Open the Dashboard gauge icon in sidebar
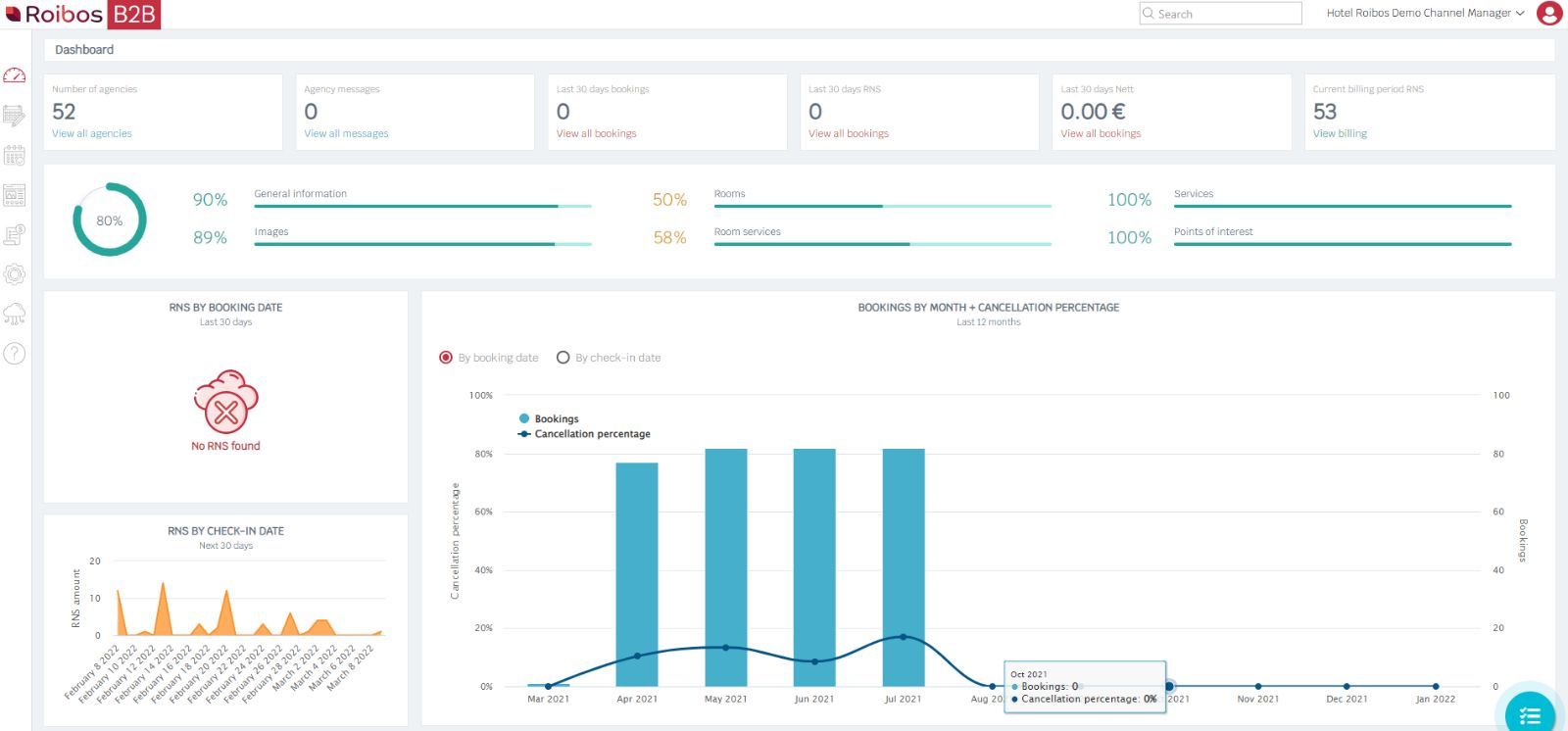 (14, 75)
